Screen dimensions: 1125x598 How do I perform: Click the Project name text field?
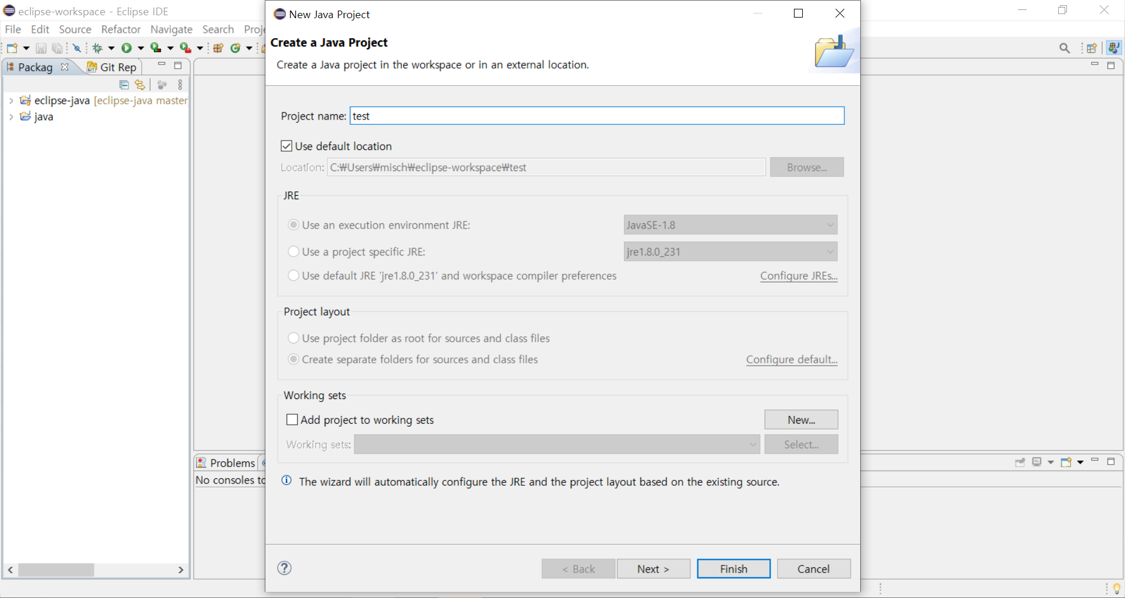click(x=597, y=116)
